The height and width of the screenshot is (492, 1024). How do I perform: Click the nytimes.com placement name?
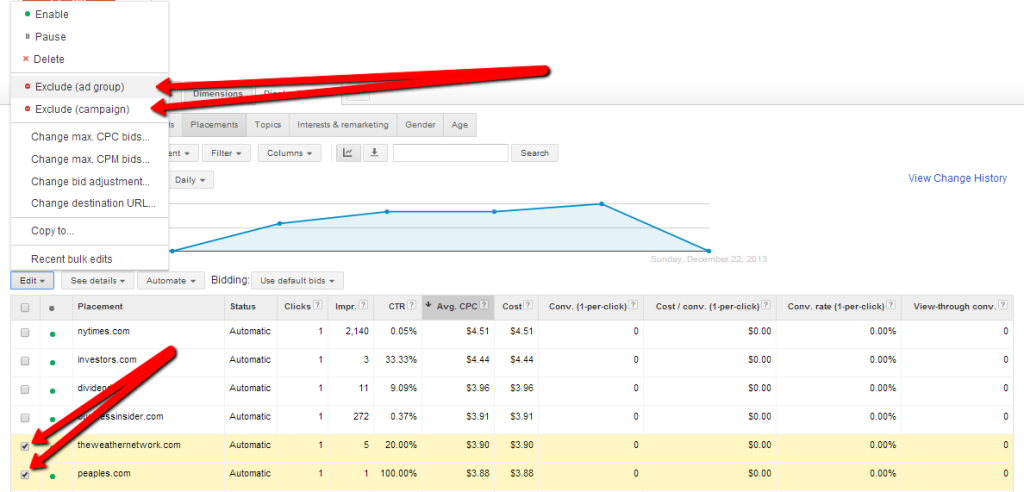(103, 331)
